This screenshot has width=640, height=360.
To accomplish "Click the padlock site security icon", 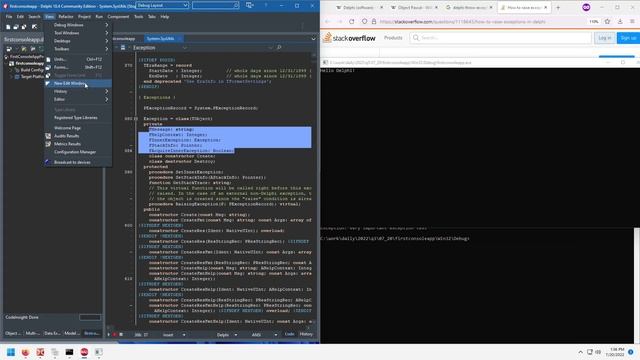I will 373,21.
